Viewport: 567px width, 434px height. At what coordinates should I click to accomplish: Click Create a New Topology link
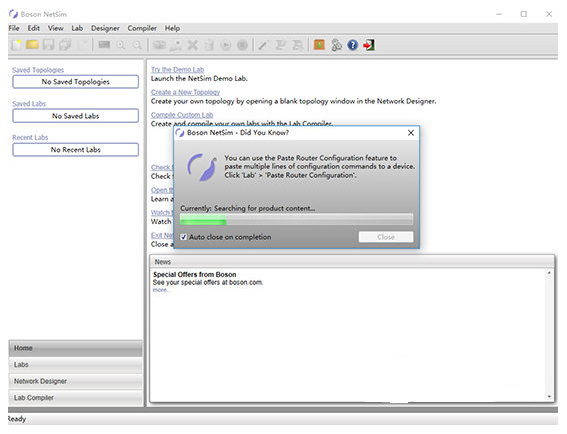(186, 92)
